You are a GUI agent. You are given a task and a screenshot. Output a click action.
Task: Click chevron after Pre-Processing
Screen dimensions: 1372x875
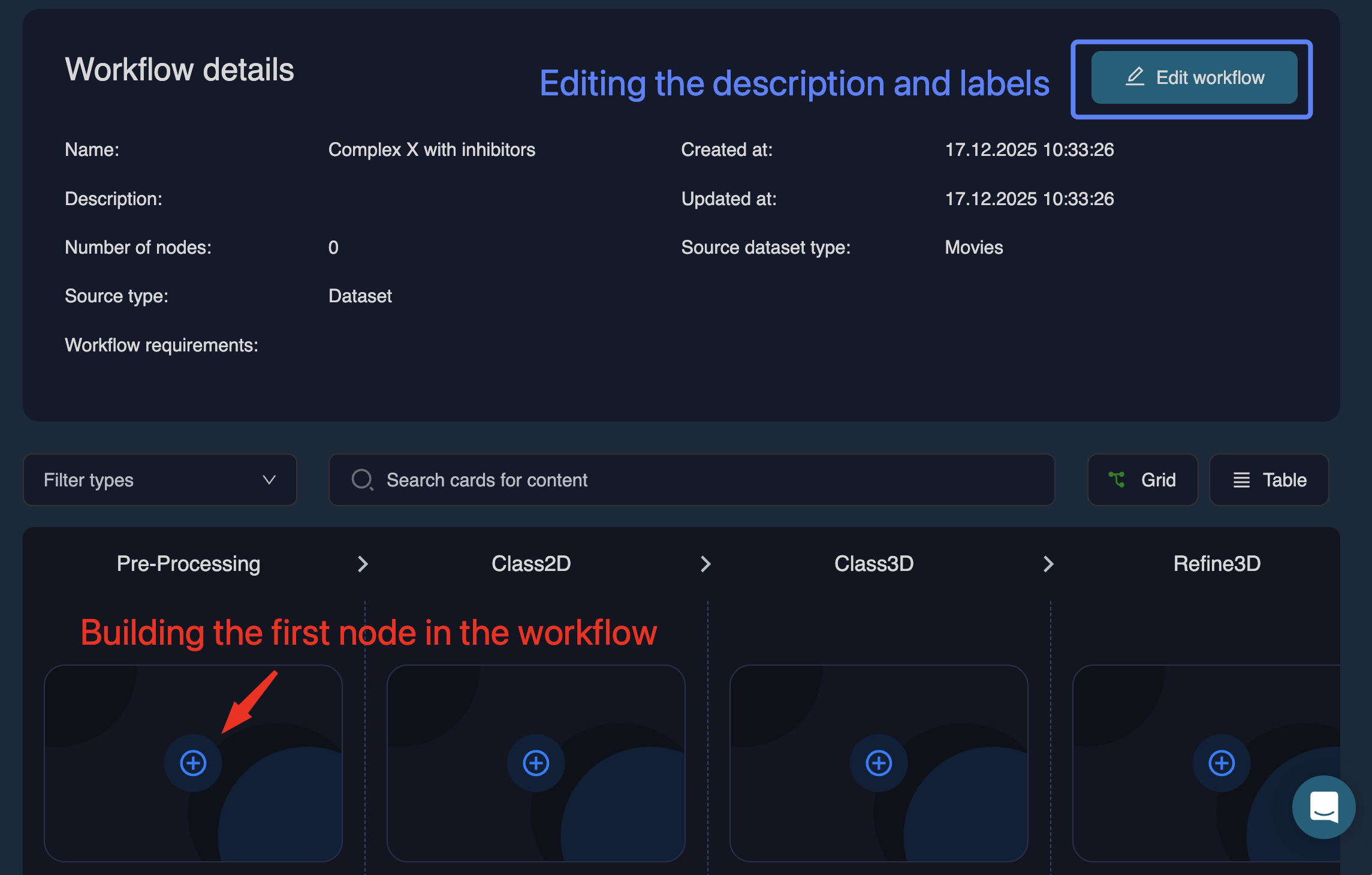(363, 564)
